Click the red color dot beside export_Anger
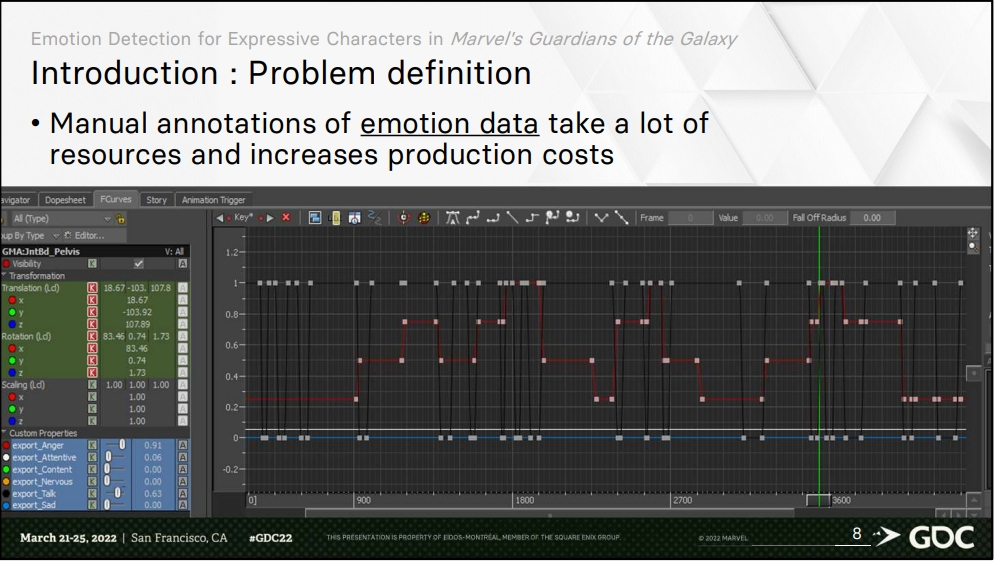This screenshot has height=561, width=994. [x=6, y=445]
